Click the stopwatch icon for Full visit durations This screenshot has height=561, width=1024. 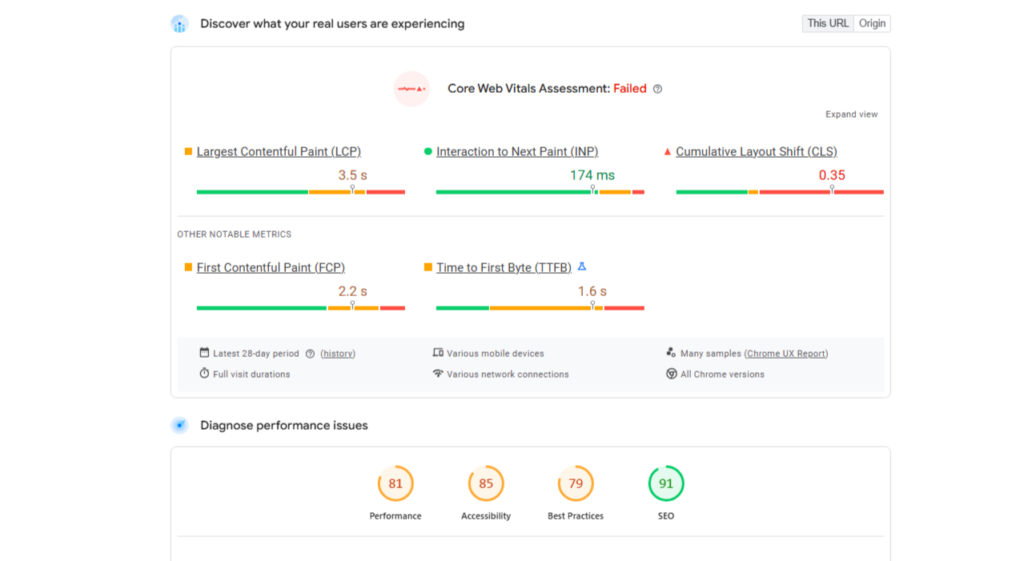coord(204,374)
